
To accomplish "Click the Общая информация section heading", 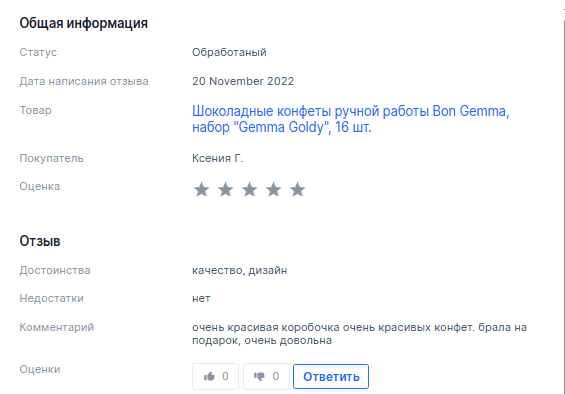I will click(84, 23).
